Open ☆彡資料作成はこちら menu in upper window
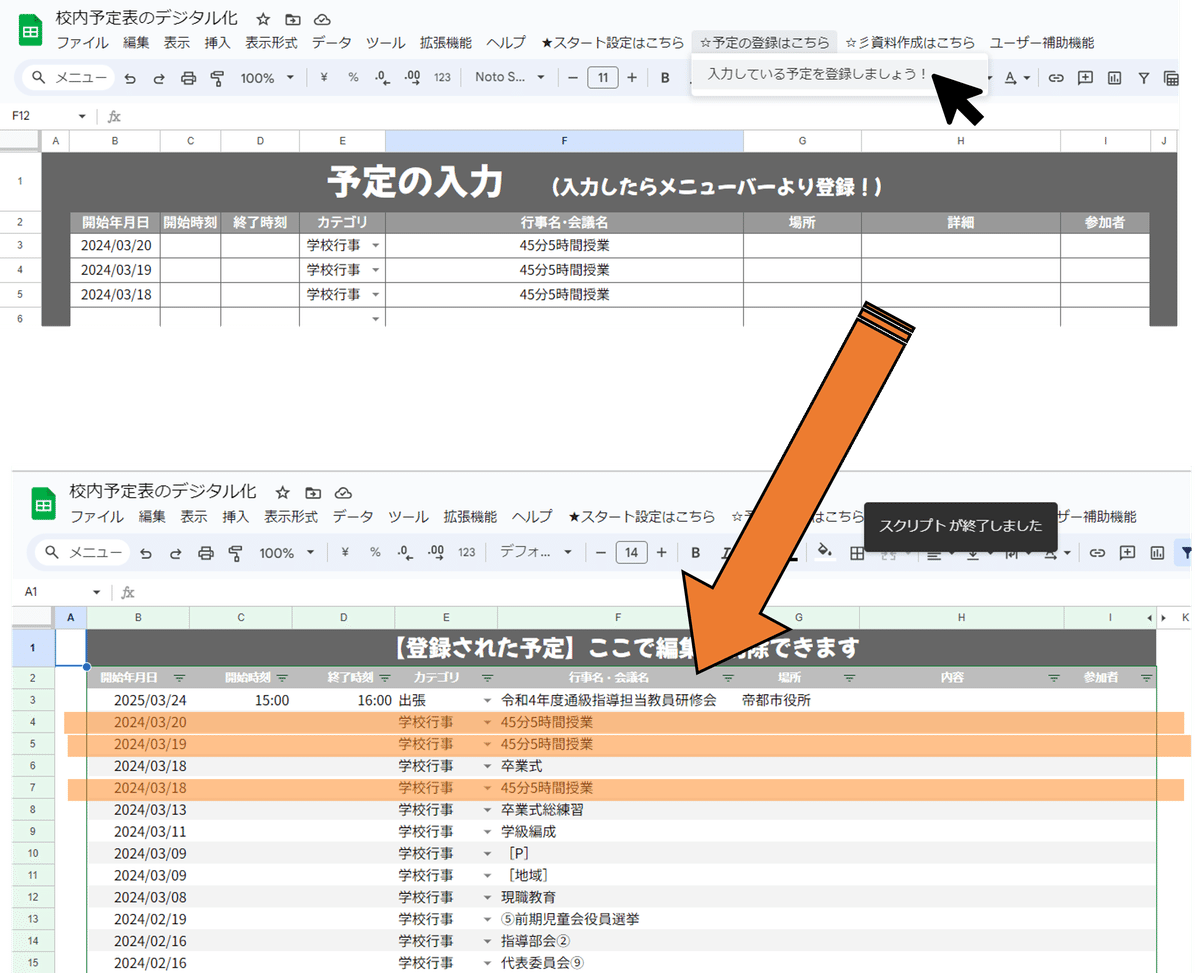1200x973 pixels. pyautogui.click(x=910, y=43)
